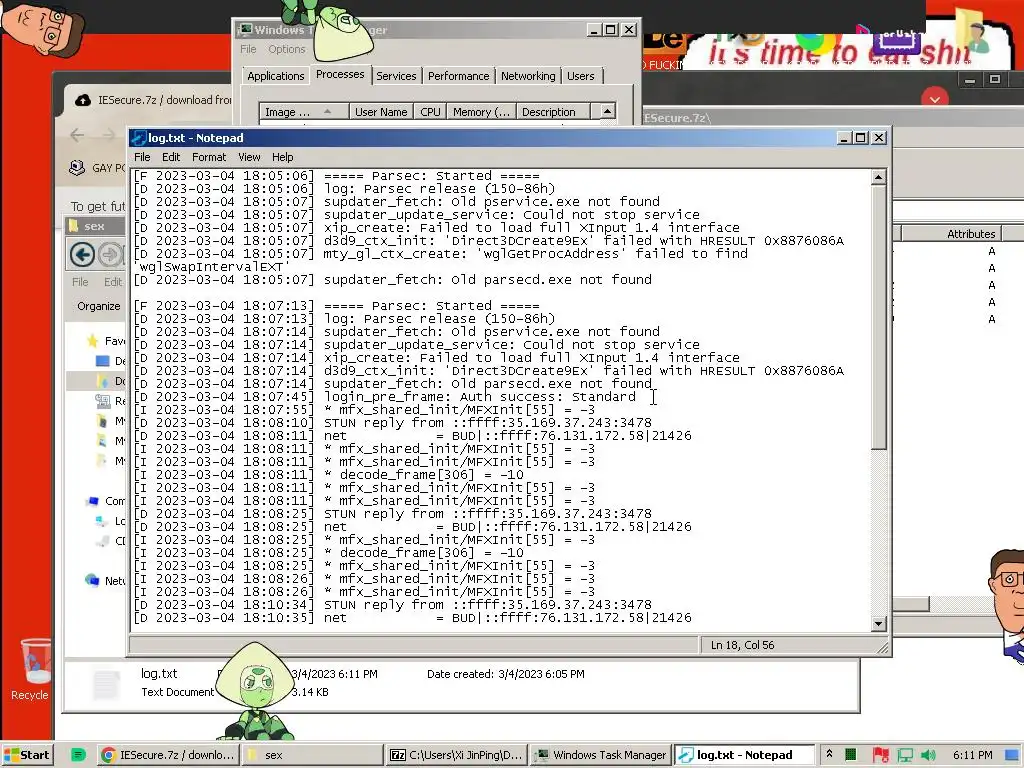1024x768 pixels.
Task: Switch to Networking tab in Task Manager
Action: coord(528,76)
